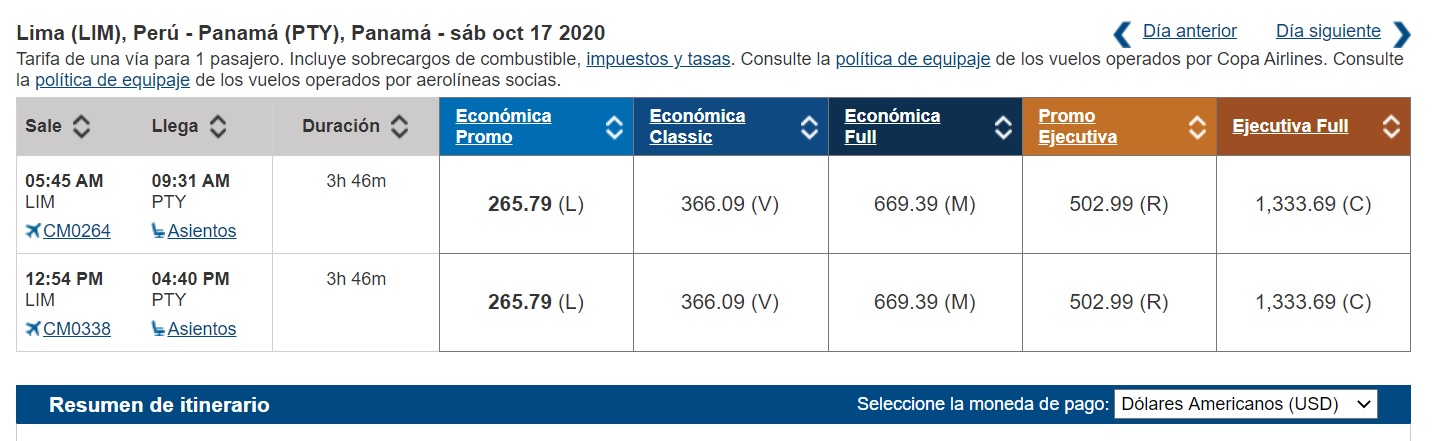This screenshot has width=1435, height=441.
Task: Sort flights by Duración arrows
Action: 399,127
